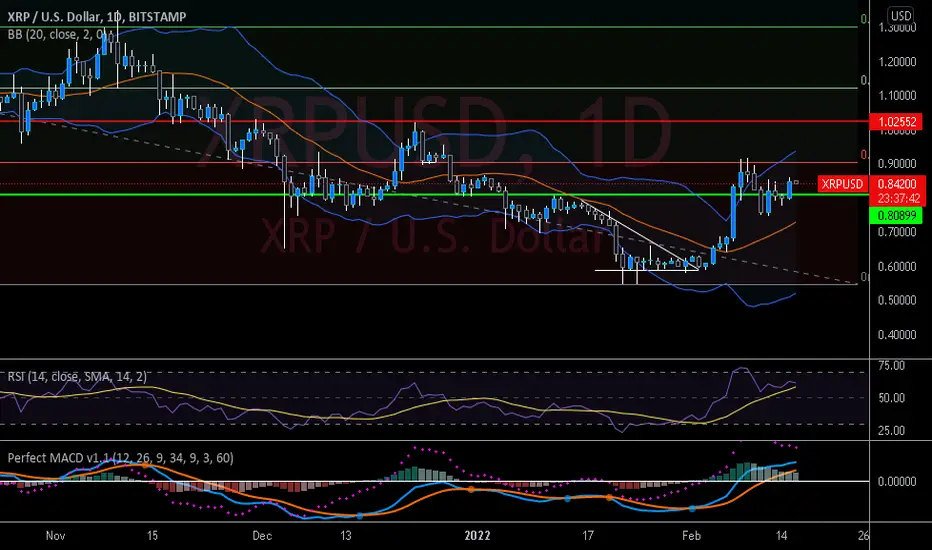The image size is (932, 550).
Task: Click the 2022 label on the time axis
Action: tap(477, 536)
